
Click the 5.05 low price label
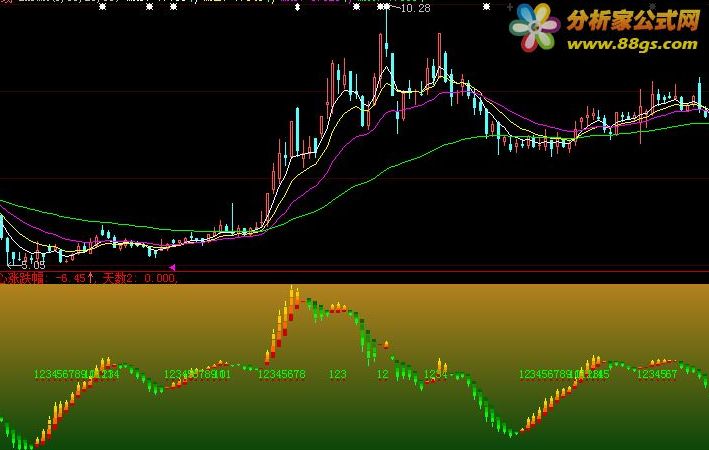pyautogui.click(x=33, y=265)
